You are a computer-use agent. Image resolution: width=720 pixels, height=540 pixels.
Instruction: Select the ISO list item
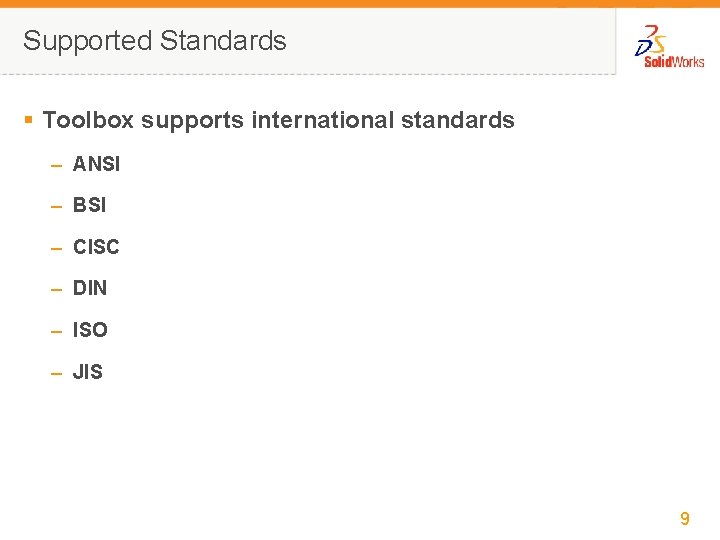point(90,330)
